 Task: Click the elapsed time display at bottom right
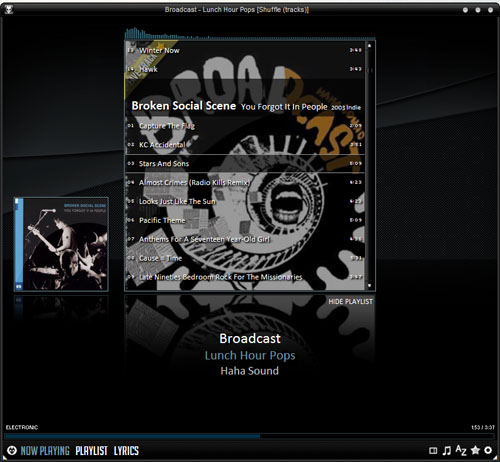point(483,427)
